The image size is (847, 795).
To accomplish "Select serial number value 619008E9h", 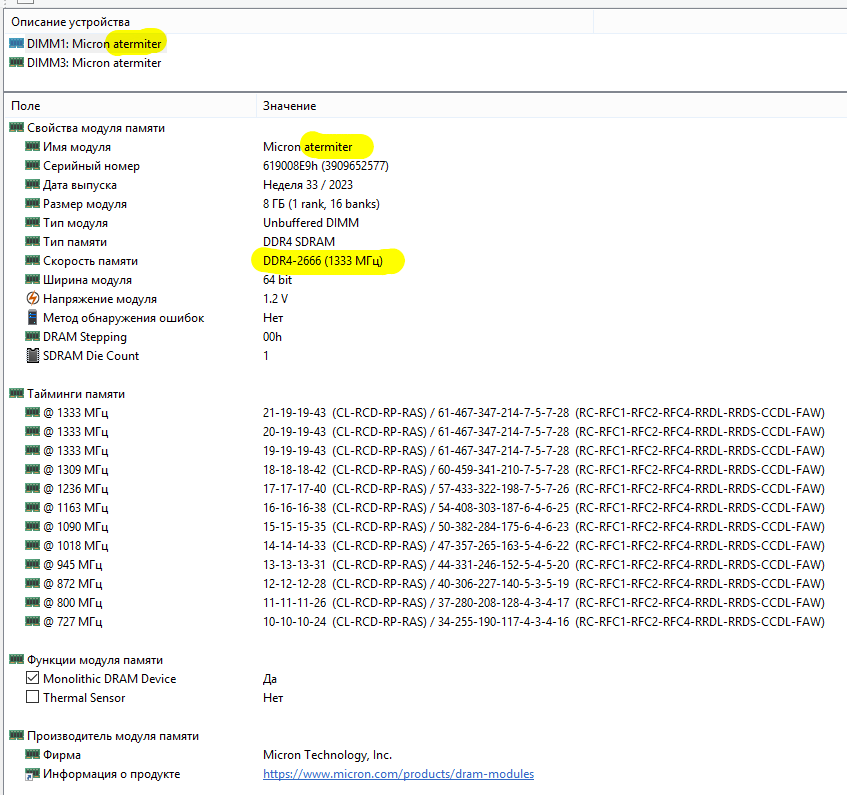I will click(326, 166).
